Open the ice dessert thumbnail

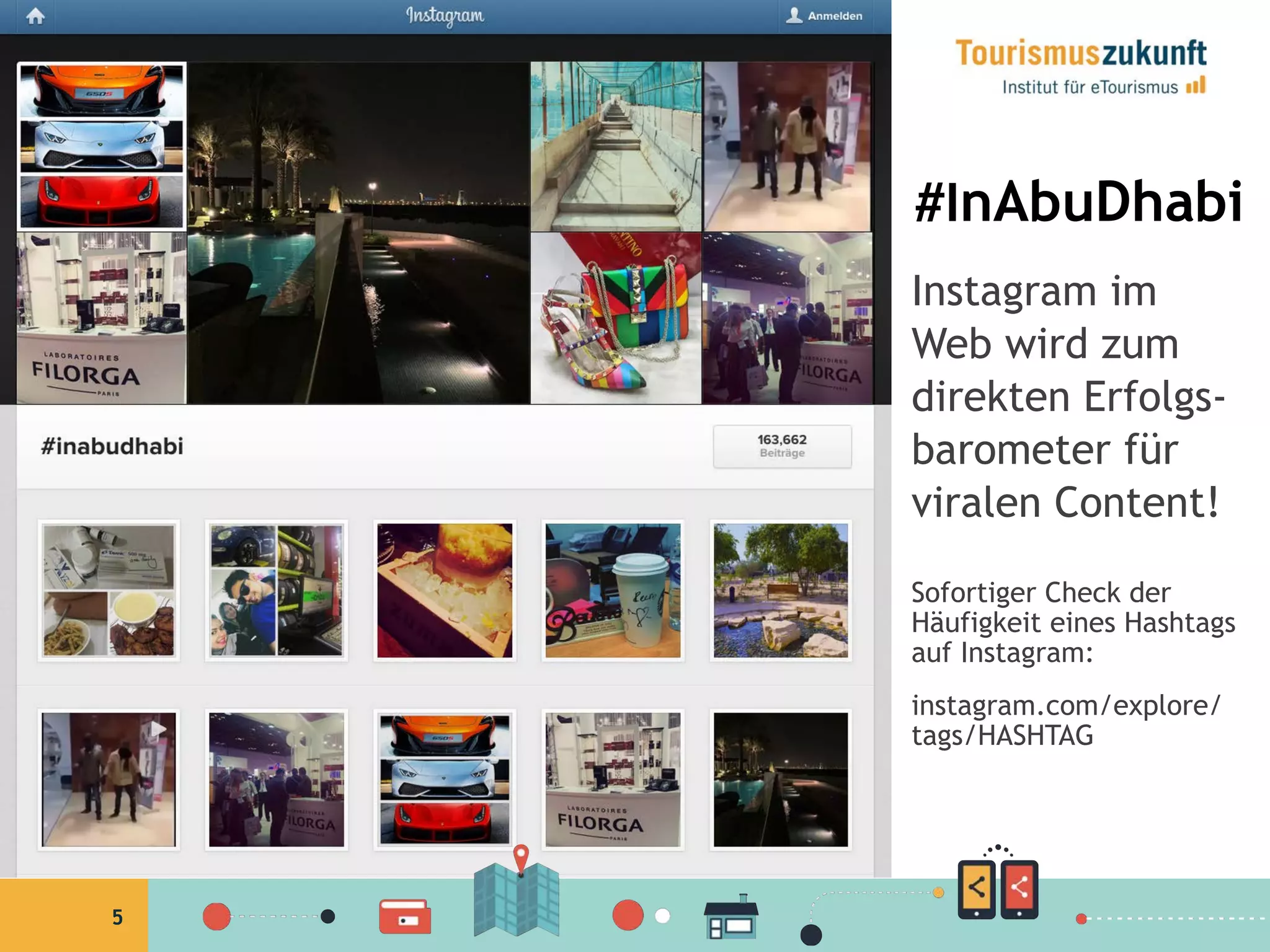tap(445, 591)
